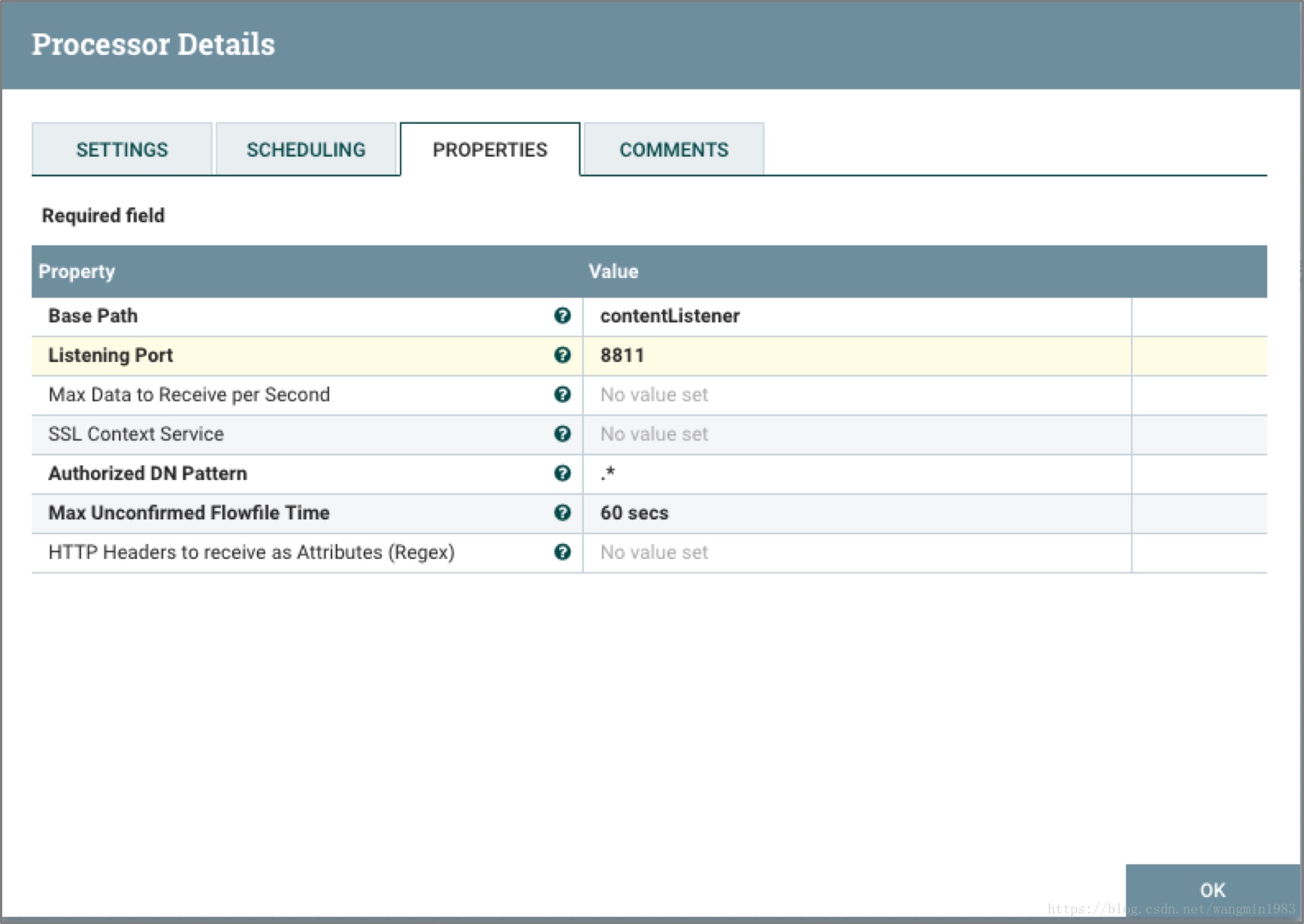Click the Base Path property name
1304x924 pixels.
coord(93,316)
